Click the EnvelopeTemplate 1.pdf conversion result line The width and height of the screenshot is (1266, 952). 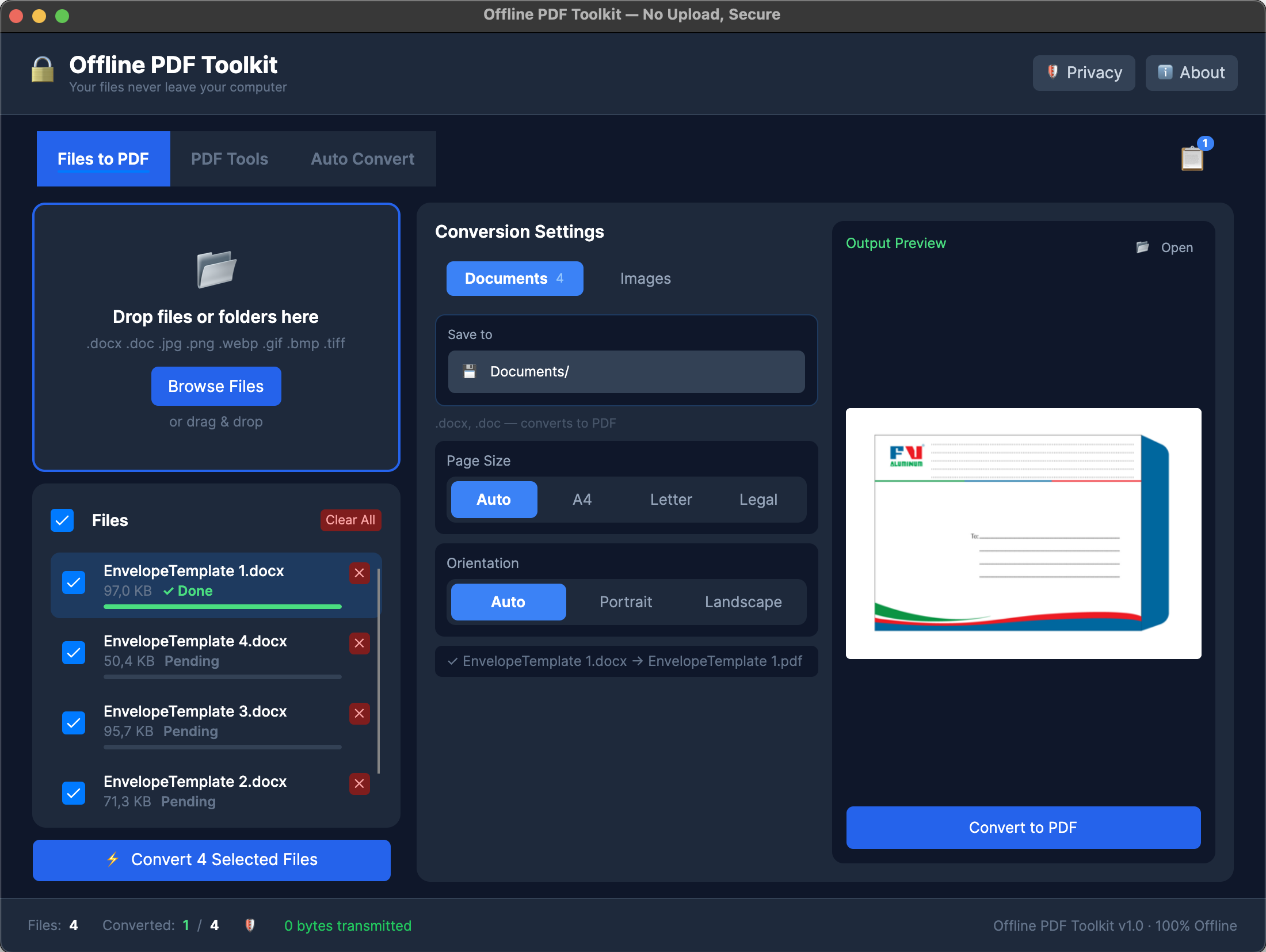tap(626, 661)
